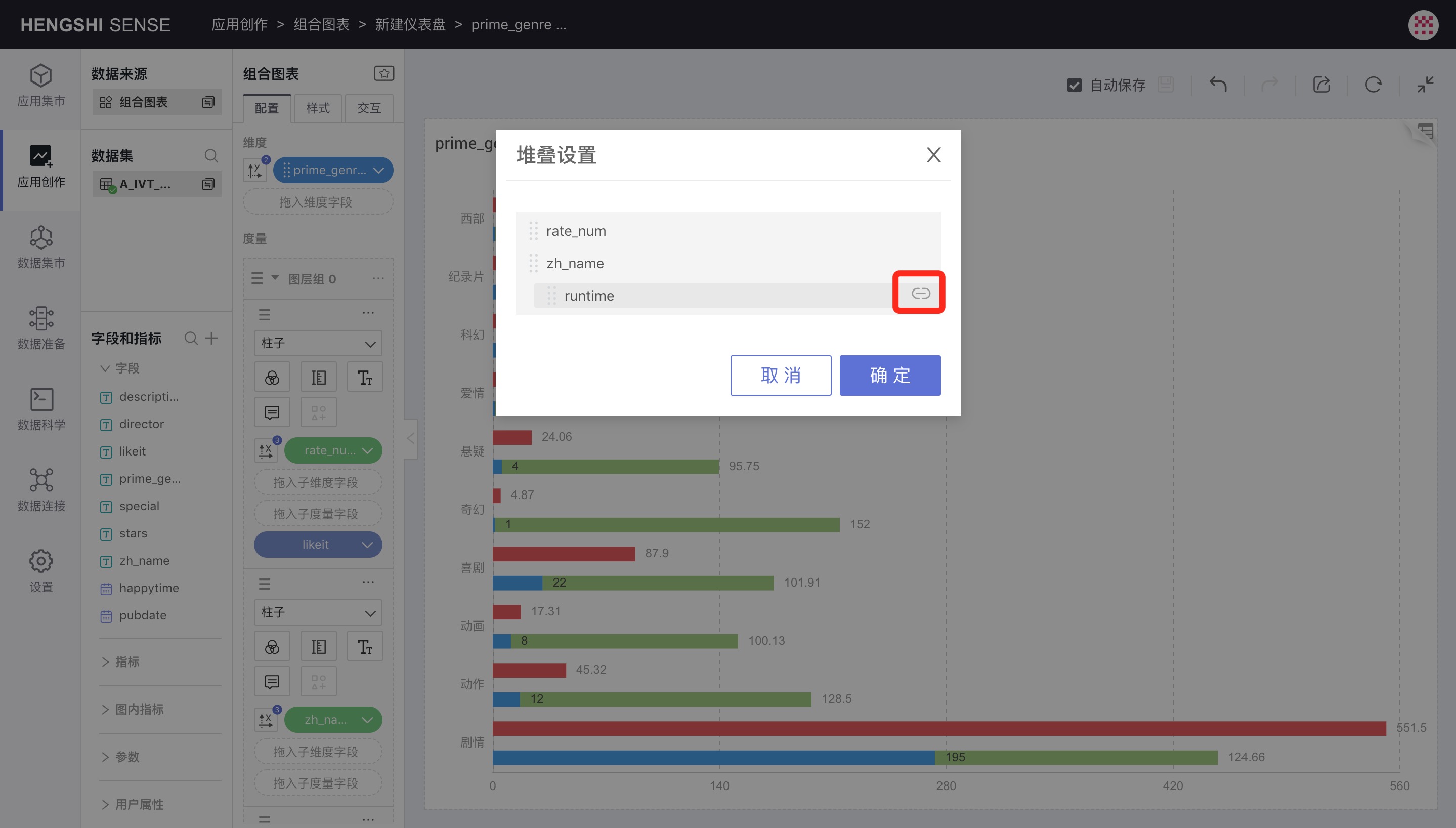
Task: Go to 组合图表 in breadcrumb
Action: [321, 24]
